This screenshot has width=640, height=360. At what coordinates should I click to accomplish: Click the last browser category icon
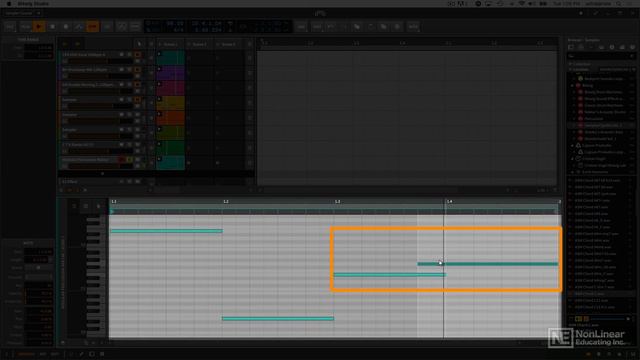tap(632, 47)
